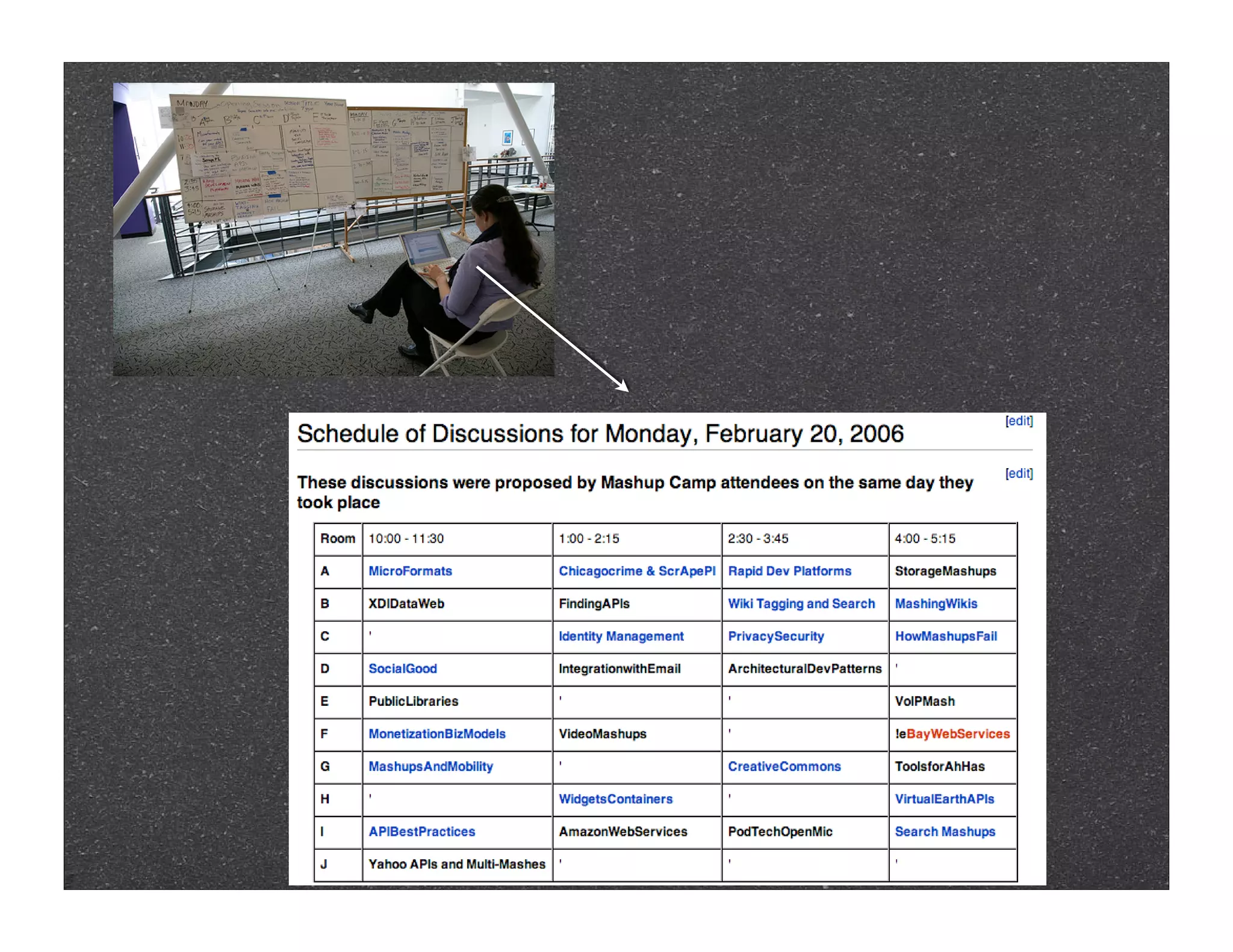Click the whiteboard schedule photo
The image size is (1233, 952).
[333, 229]
